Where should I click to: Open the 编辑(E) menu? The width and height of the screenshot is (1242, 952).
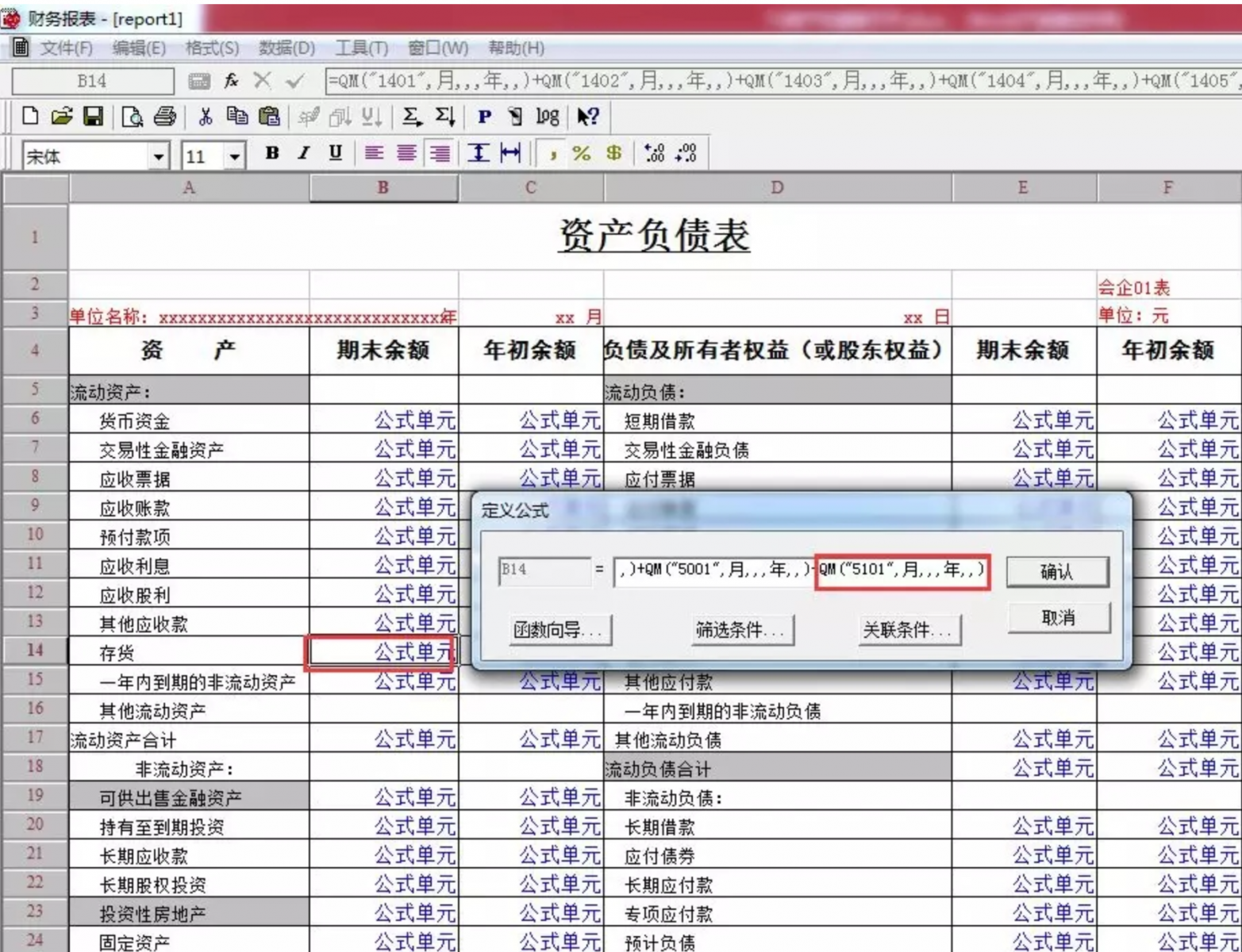point(139,48)
